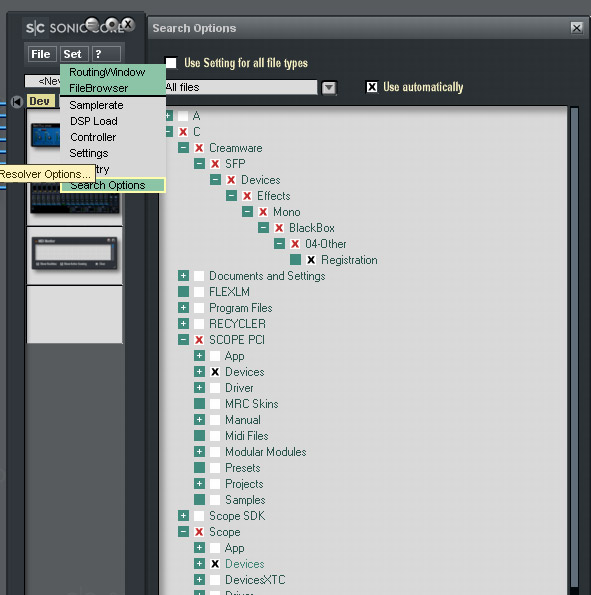
Task: Open the All files dropdown arrow
Action: pyautogui.click(x=329, y=88)
